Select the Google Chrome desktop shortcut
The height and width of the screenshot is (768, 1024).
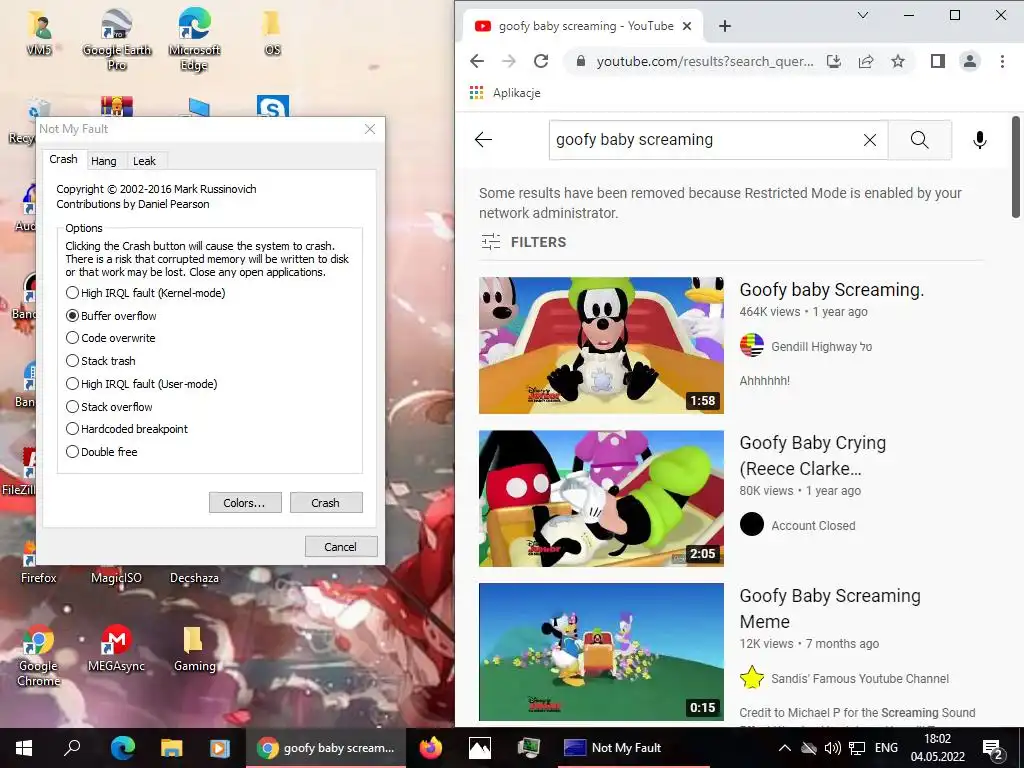(x=39, y=655)
